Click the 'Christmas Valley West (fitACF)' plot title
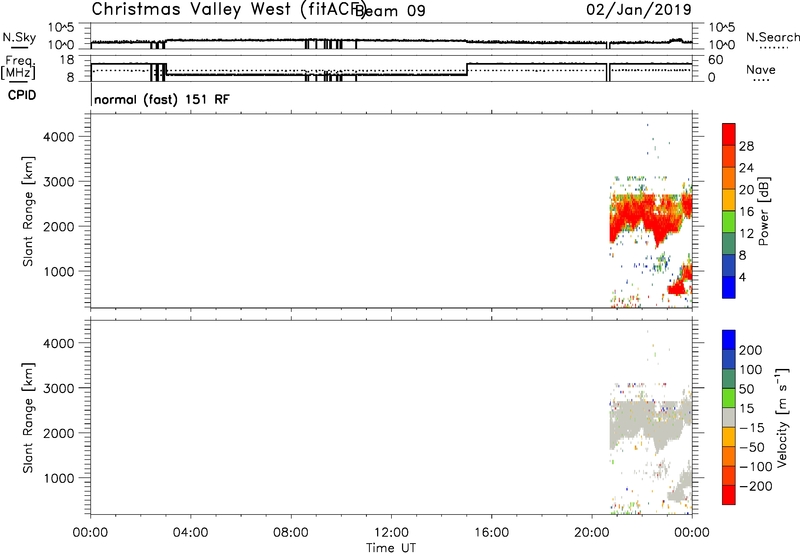 (x=228, y=10)
